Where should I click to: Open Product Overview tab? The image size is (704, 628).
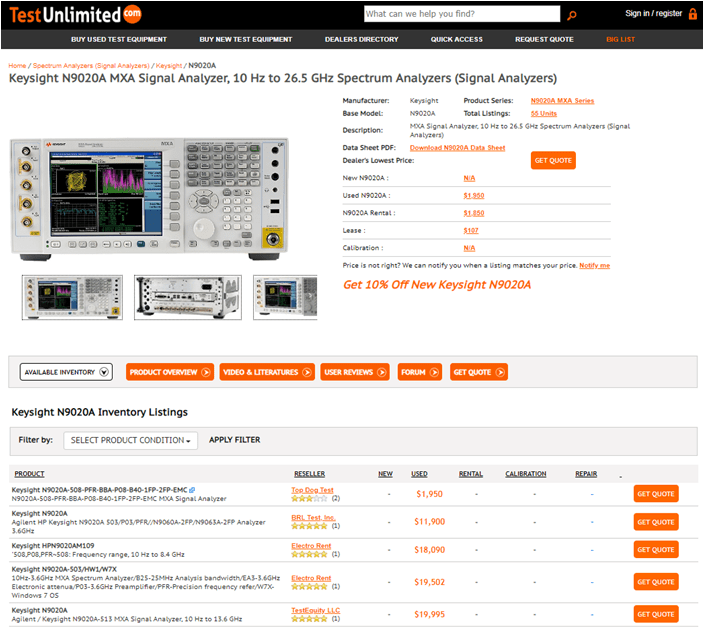tap(170, 372)
